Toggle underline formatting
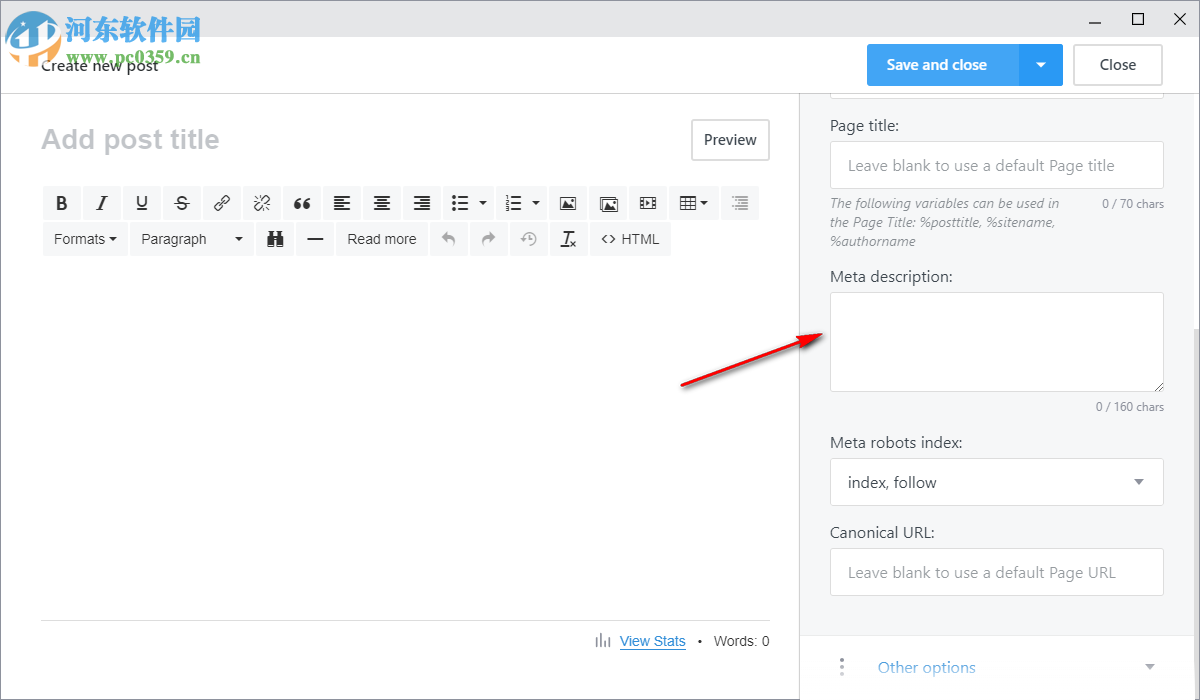The width and height of the screenshot is (1200, 700). tap(142, 203)
